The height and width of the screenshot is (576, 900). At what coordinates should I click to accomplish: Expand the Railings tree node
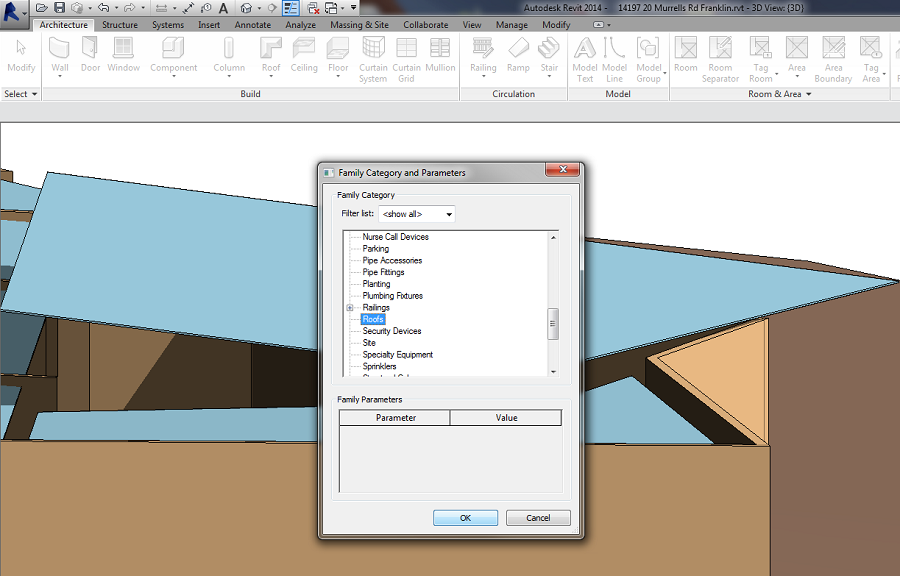coord(350,308)
